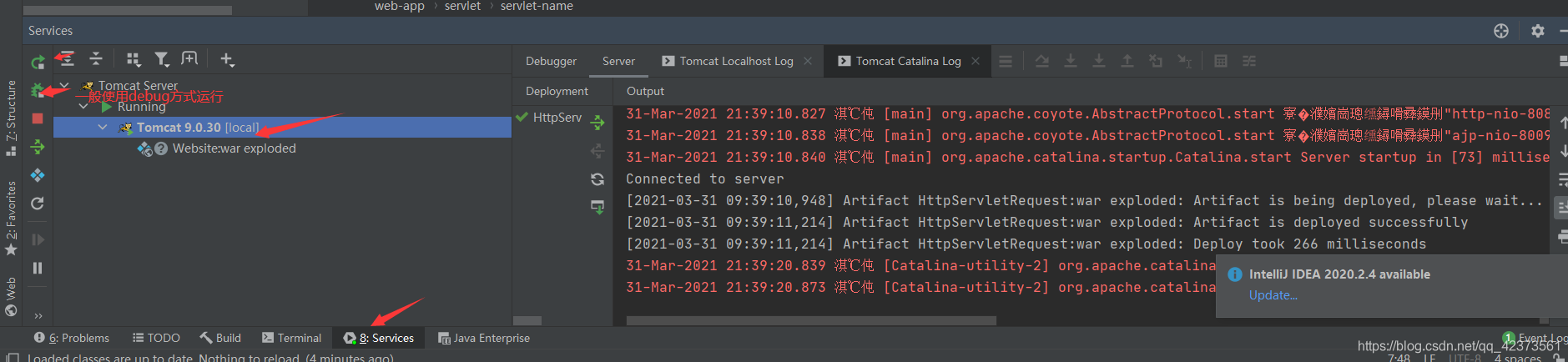The image size is (1568, 362).
Task: Stop the running Tomcat server
Action: pos(38,118)
